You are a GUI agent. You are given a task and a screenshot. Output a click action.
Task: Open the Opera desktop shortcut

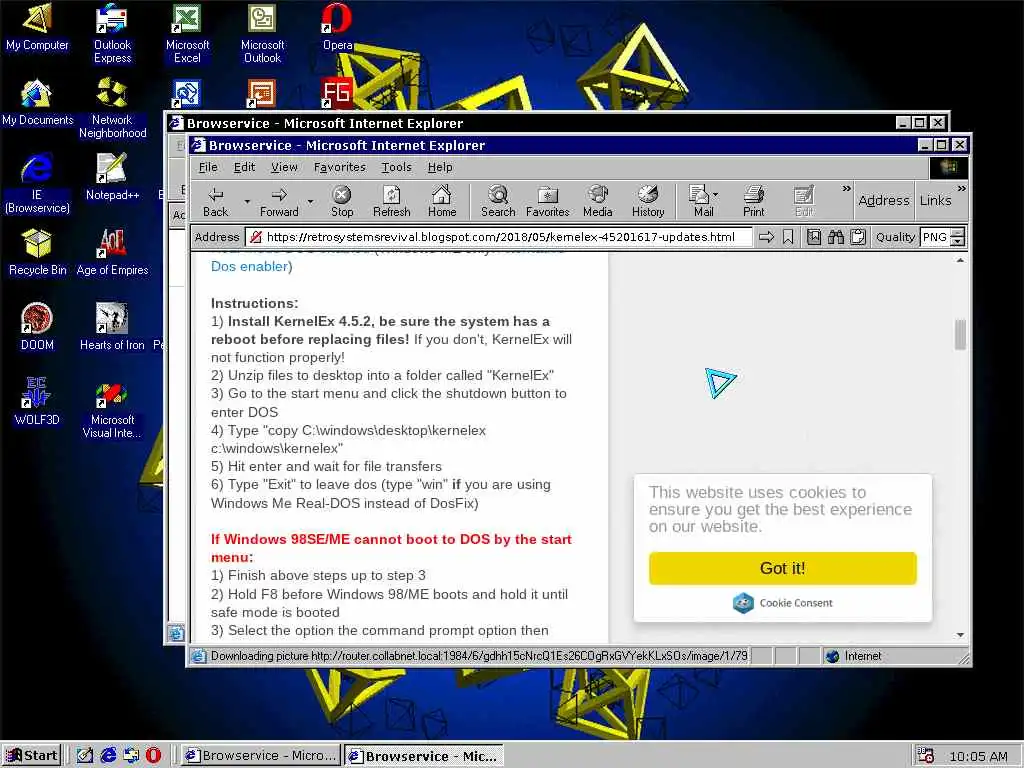click(x=337, y=27)
